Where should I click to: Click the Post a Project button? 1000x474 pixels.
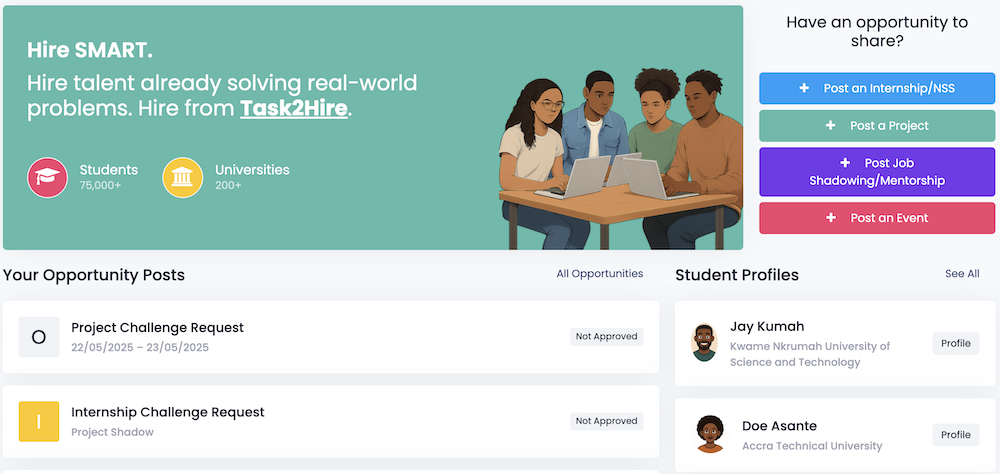click(x=877, y=126)
